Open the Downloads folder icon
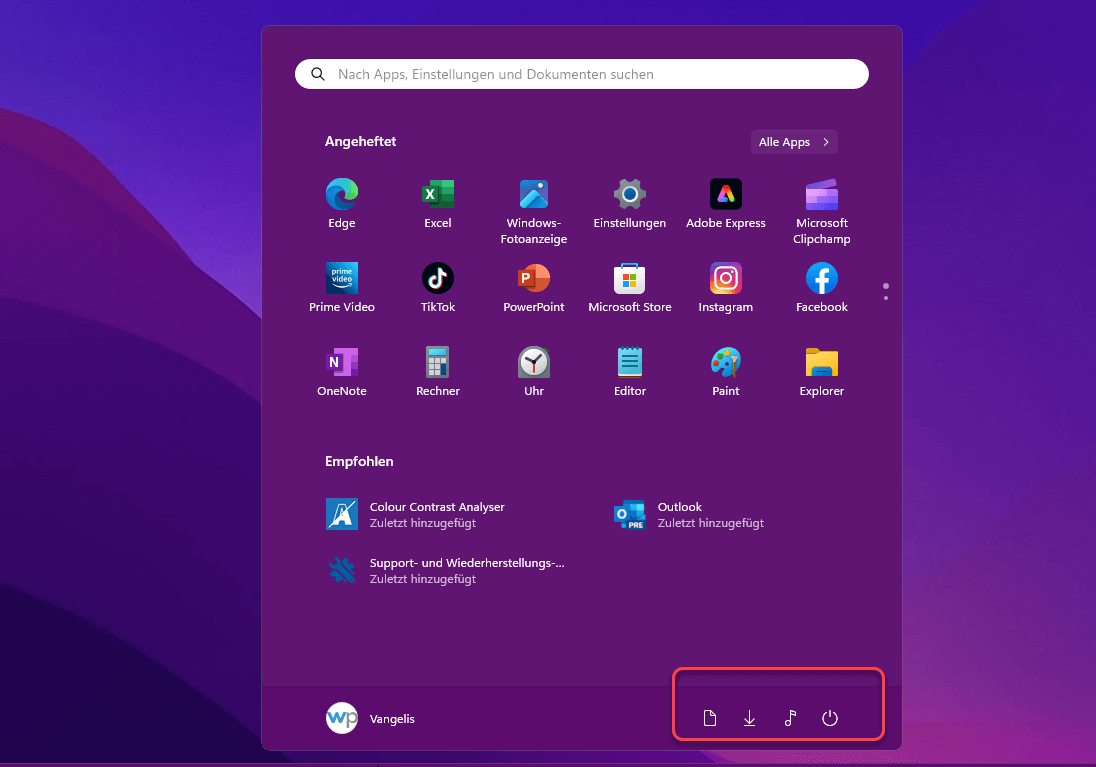This screenshot has width=1096, height=767. tap(749, 718)
